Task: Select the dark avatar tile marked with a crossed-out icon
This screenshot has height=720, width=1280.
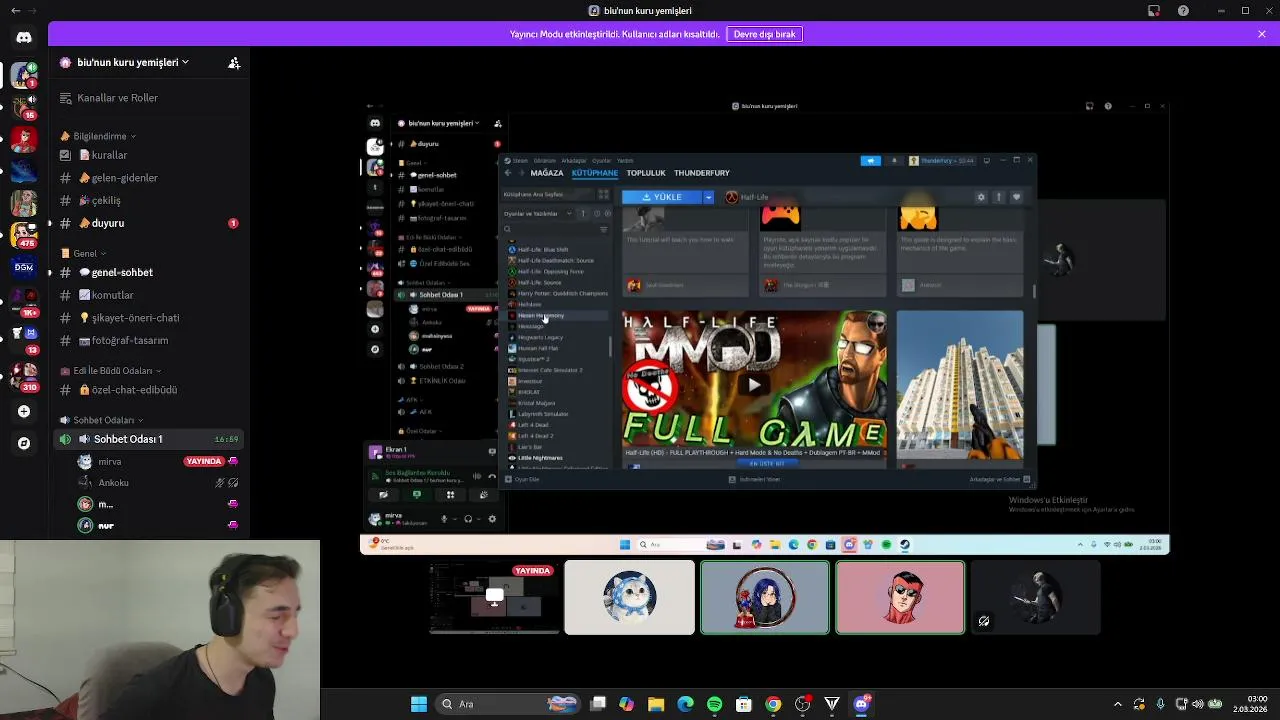Action: (1035, 597)
